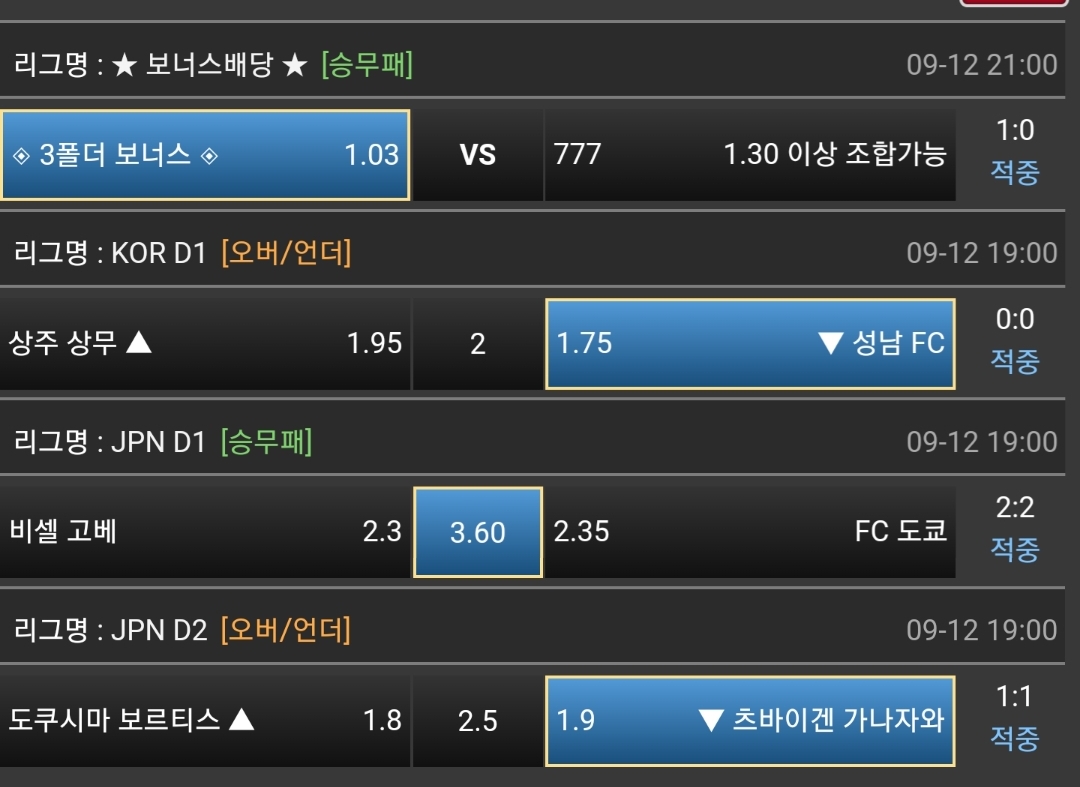Pick 상주 상무 over at 1.95
The height and width of the screenshot is (787, 1080).
coord(205,344)
